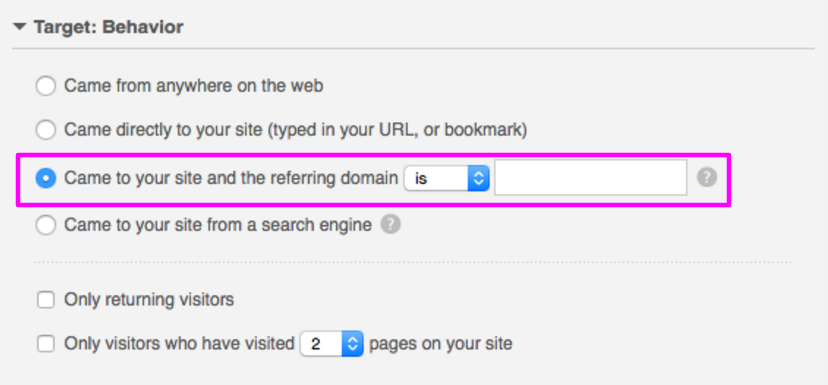Screen dimensions: 828x385
Task: Select the 'from a search engine' radio button
Action: (x=46, y=226)
